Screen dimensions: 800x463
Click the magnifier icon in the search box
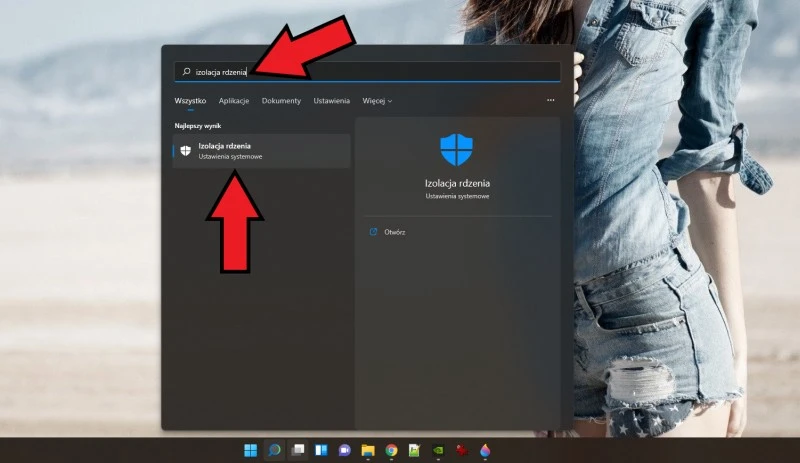click(x=187, y=72)
